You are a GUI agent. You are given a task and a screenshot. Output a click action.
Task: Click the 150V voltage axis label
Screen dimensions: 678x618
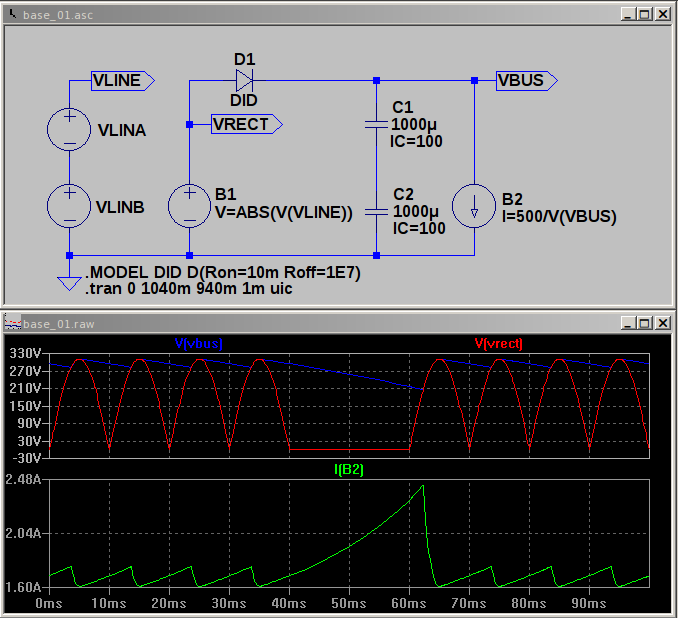pos(25,406)
